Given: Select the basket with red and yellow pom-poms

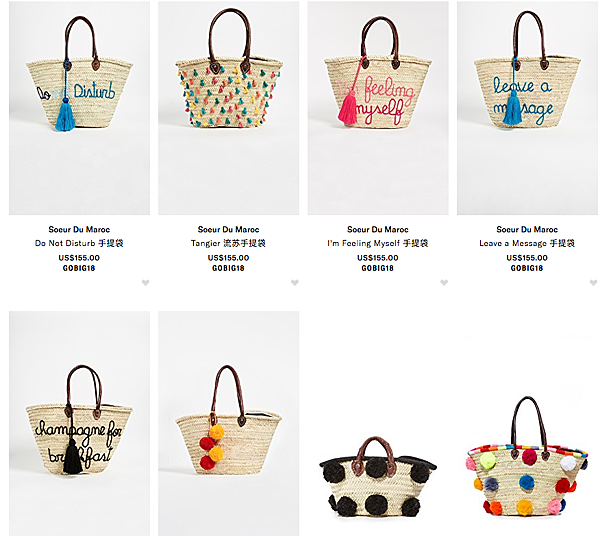Looking at the screenshot, I should pos(228,424).
